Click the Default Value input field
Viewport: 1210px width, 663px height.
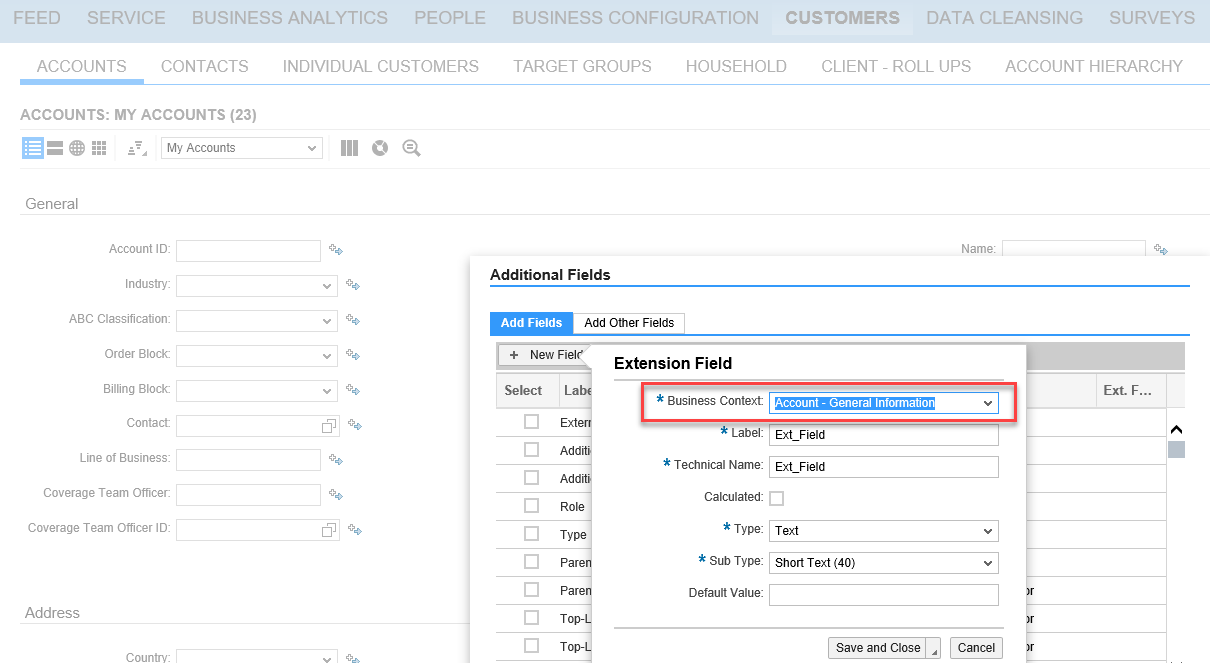884,595
